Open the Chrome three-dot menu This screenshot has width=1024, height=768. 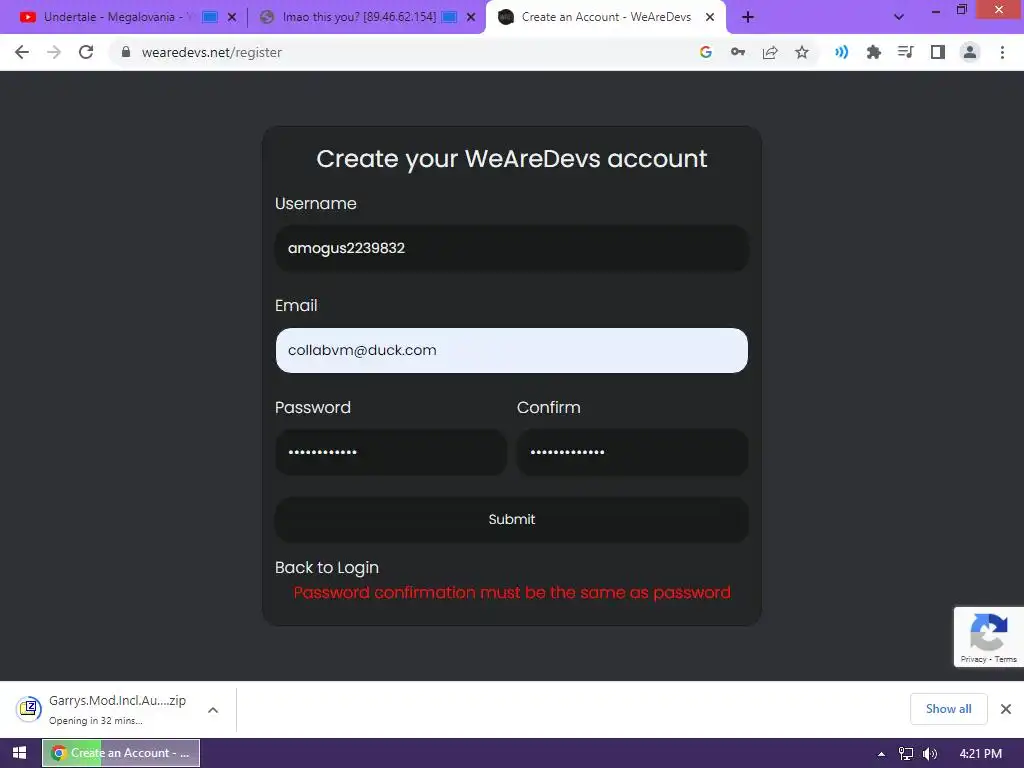(x=1002, y=52)
